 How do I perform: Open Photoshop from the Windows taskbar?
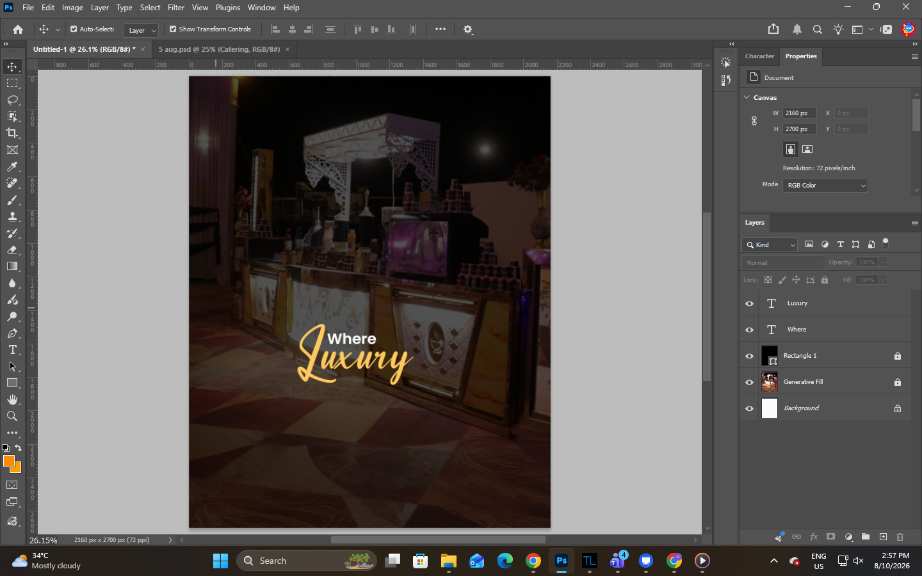tap(561, 561)
